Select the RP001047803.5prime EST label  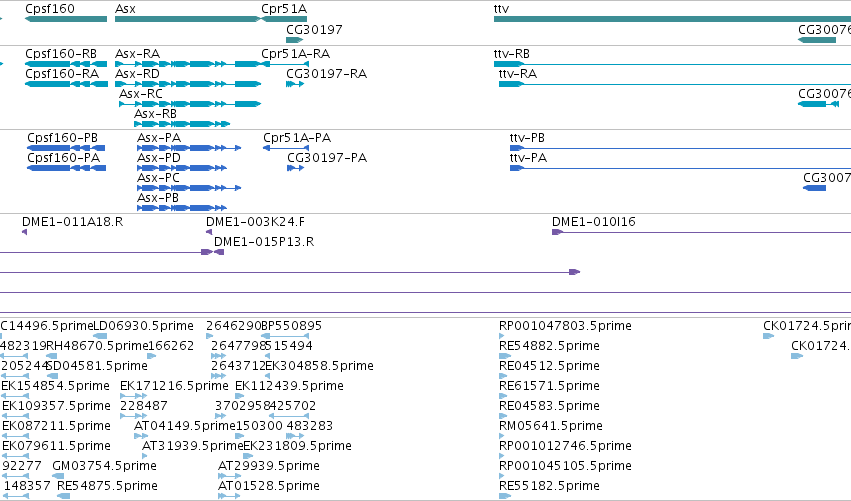565,326
